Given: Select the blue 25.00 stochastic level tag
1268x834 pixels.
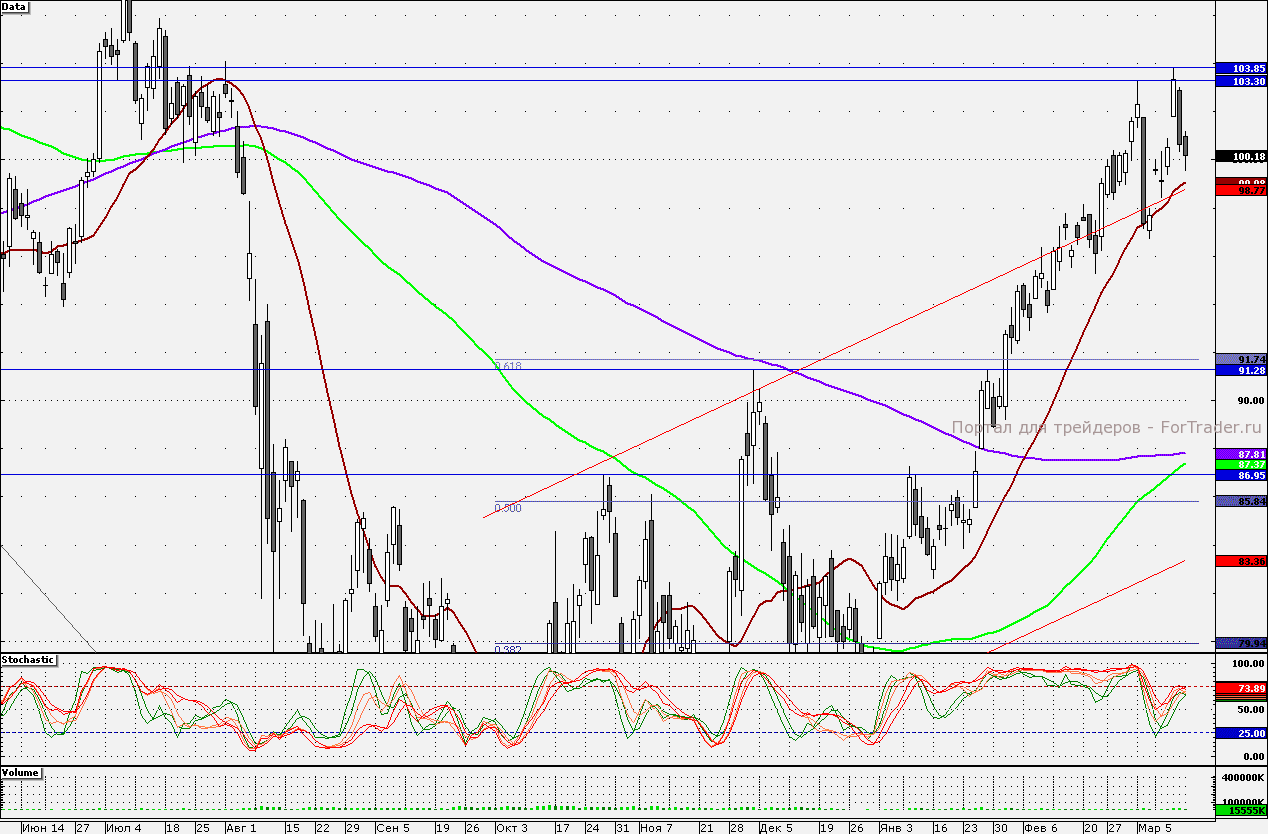Looking at the screenshot, I should coord(1239,733).
